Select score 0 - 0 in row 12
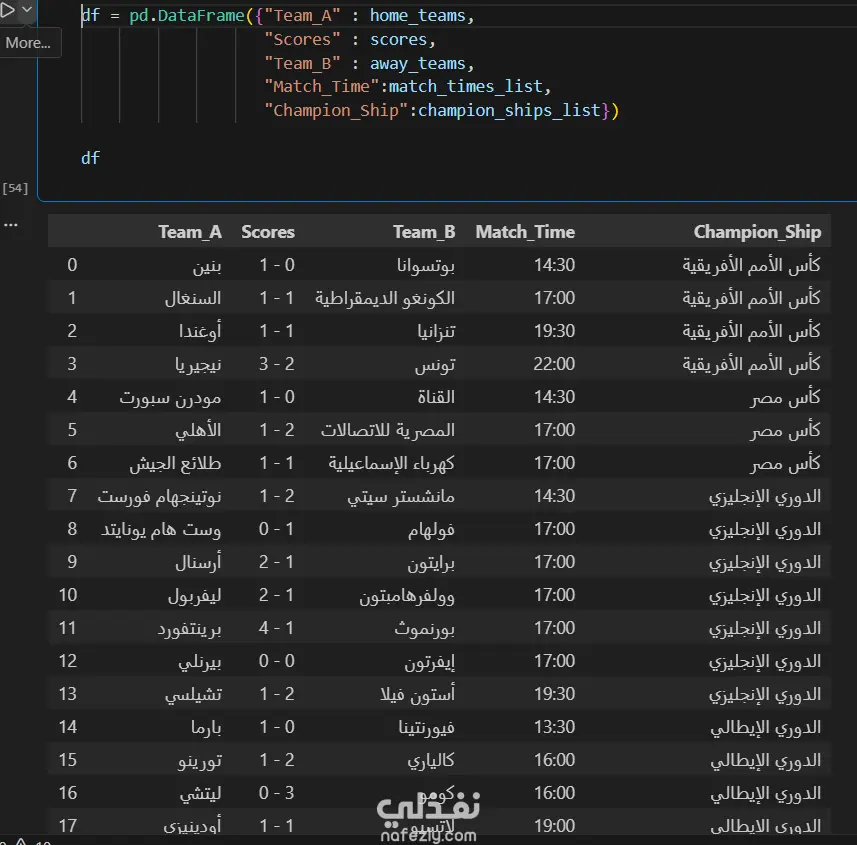The width and height of the screenshot is (857, 845). coord(277,660)
